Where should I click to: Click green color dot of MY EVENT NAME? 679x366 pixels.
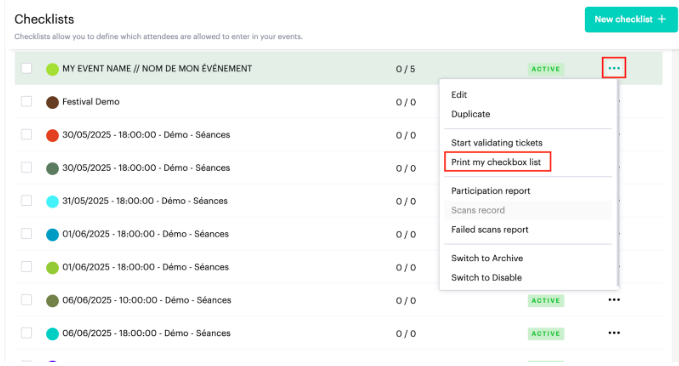tap(52, 69)
